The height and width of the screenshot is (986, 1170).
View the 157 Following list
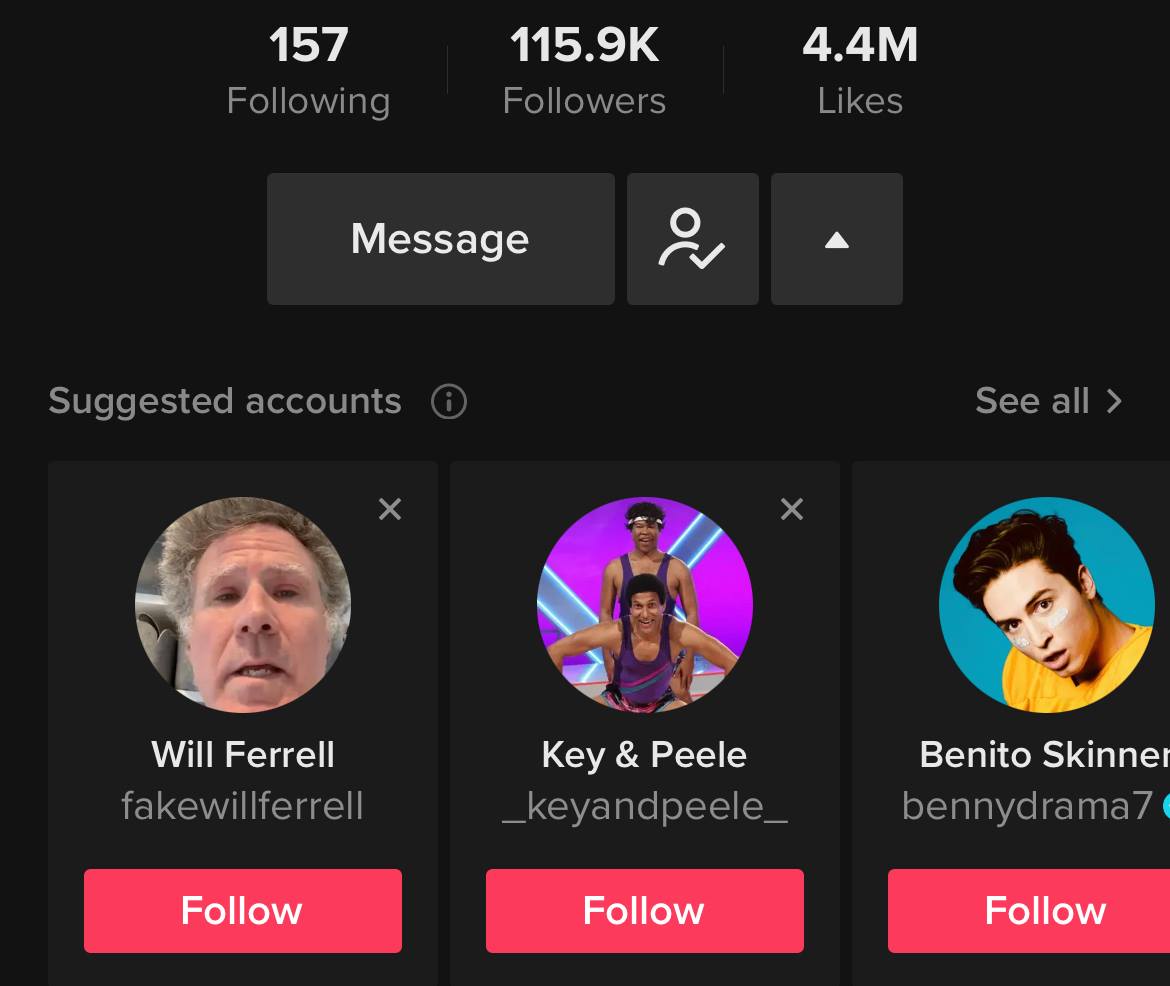tap(307, 68)
